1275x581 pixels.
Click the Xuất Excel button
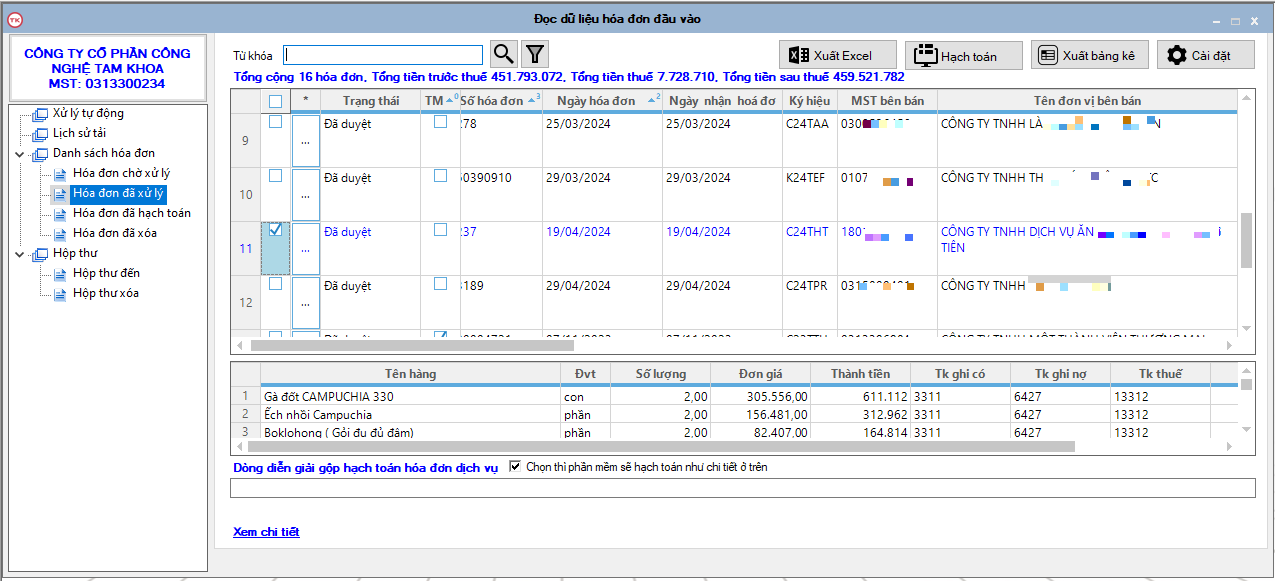click(838, 55)
